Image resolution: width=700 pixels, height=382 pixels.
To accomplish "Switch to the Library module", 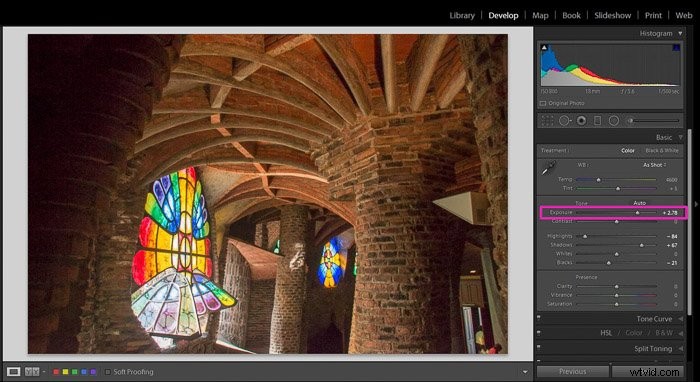I will [x=462, y=15].
